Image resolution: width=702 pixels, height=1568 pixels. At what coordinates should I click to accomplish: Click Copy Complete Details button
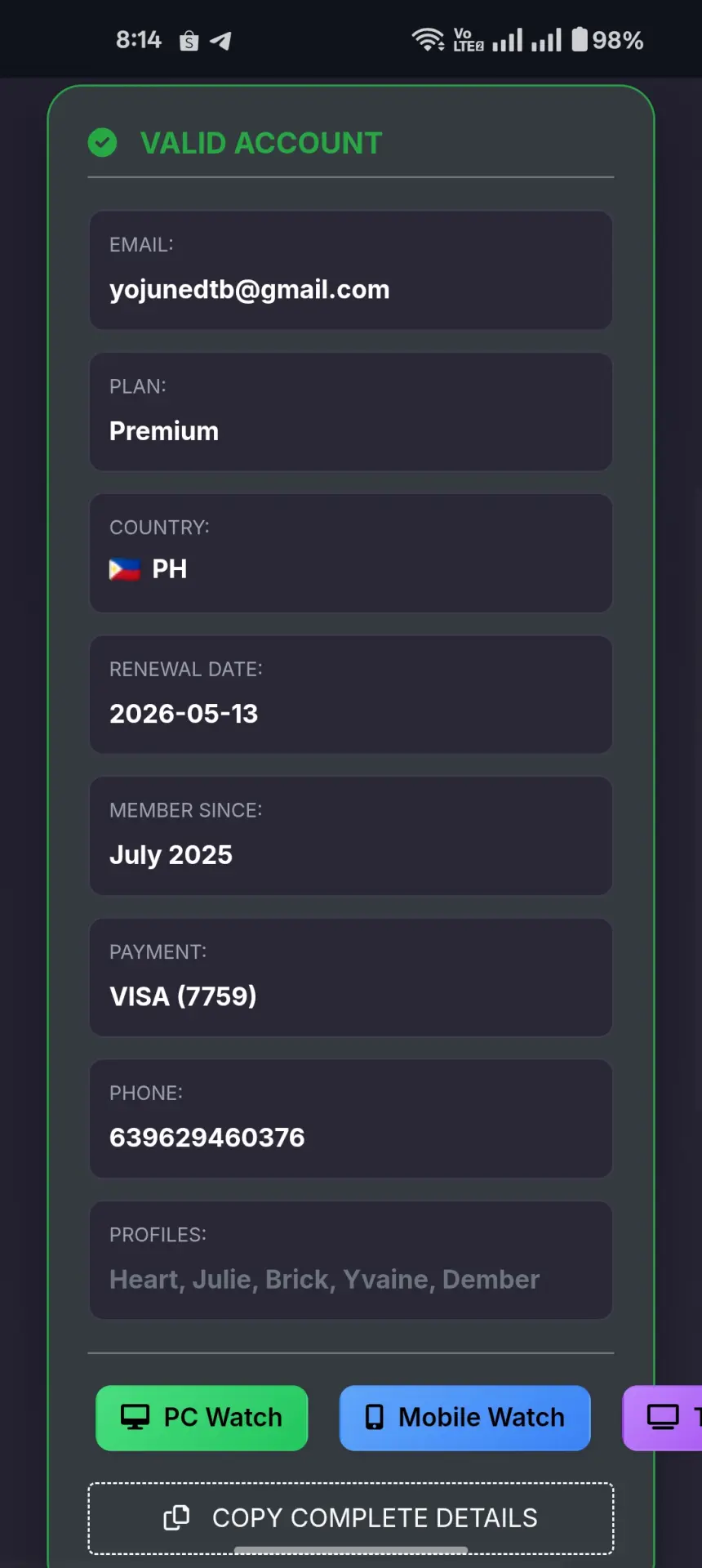point(351,1518)
